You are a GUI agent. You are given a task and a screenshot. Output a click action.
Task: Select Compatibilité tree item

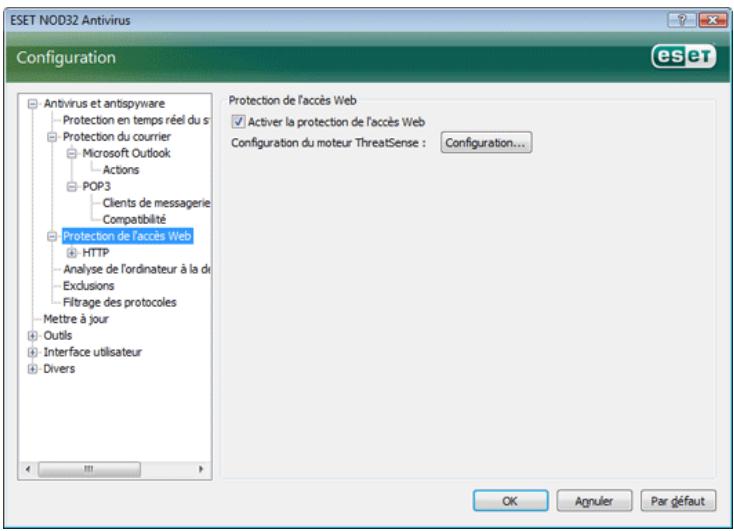click(x=134, y=219)
